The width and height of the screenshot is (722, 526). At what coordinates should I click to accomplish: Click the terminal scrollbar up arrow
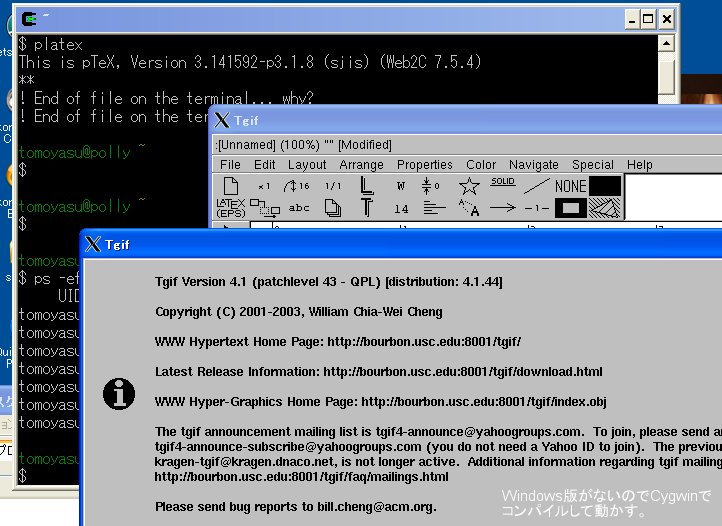click(666, 43)
